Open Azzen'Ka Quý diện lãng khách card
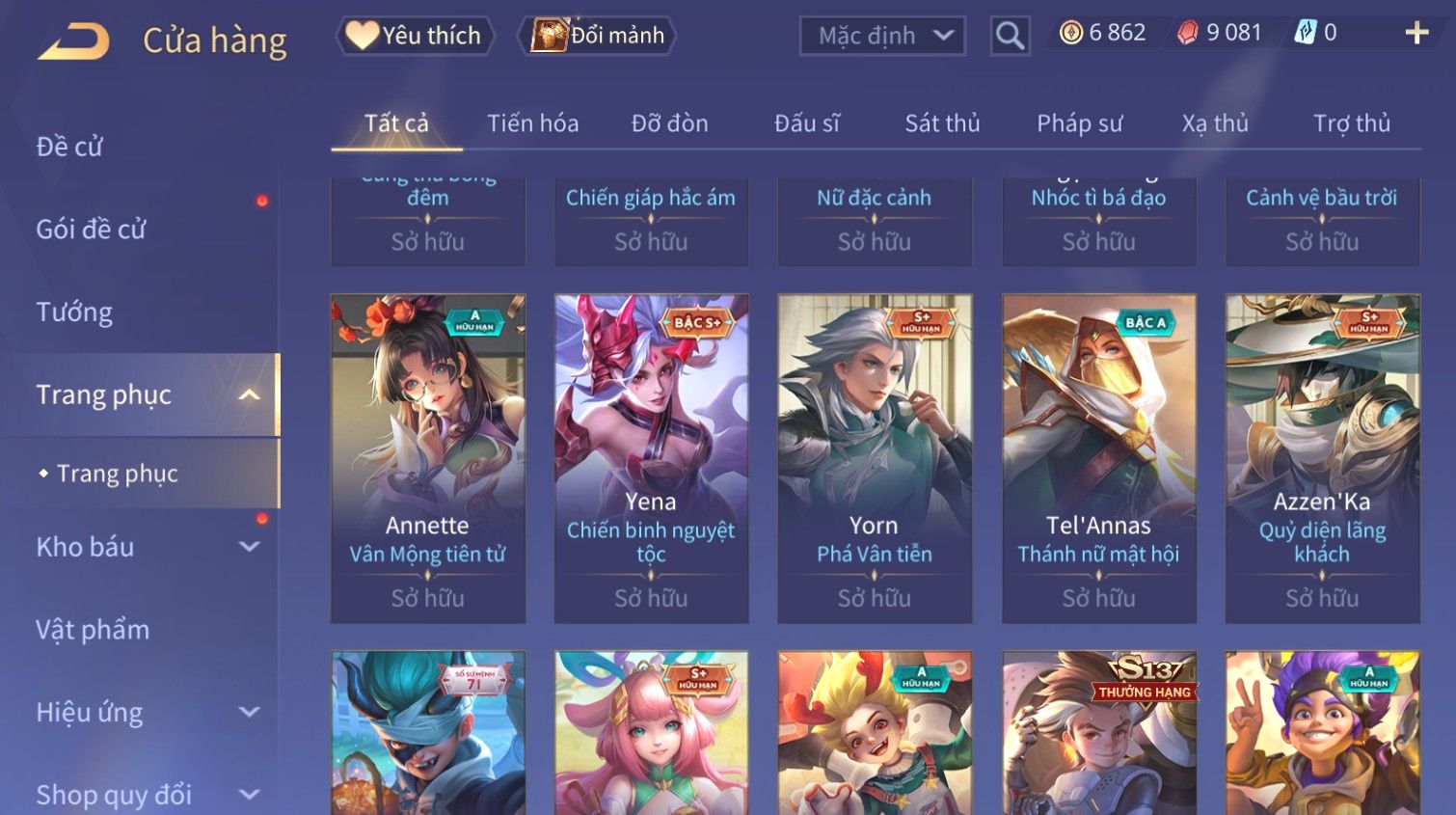Screen dimensions: 1456x815 coord(1323,458)
